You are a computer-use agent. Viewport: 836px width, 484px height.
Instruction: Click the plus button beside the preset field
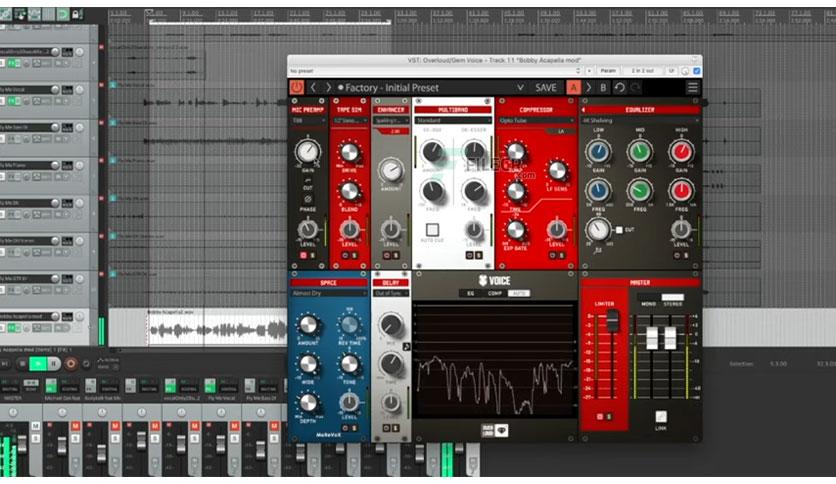coord(589,71)
